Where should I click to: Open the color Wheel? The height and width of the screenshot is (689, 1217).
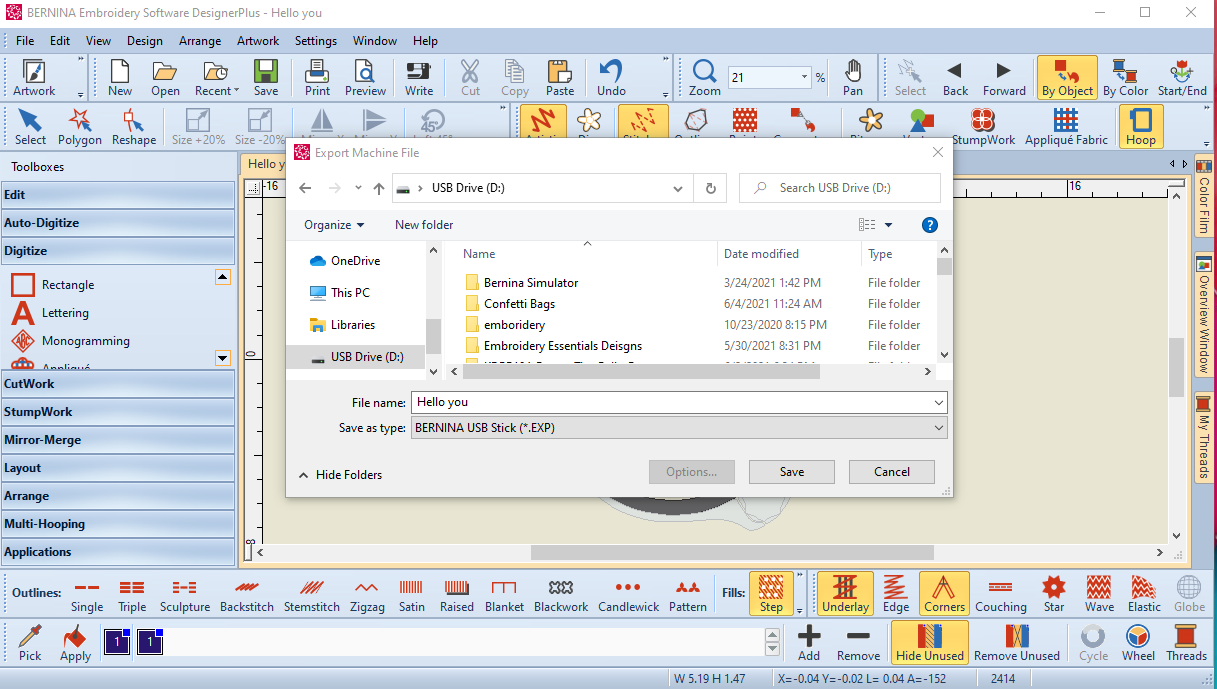[x=1138, y=643]
